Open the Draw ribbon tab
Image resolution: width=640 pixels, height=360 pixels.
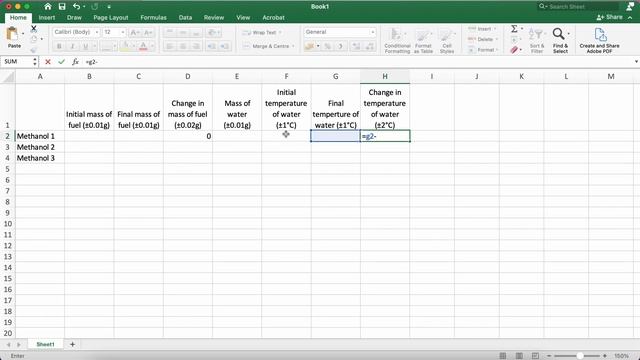click(74, 18)
